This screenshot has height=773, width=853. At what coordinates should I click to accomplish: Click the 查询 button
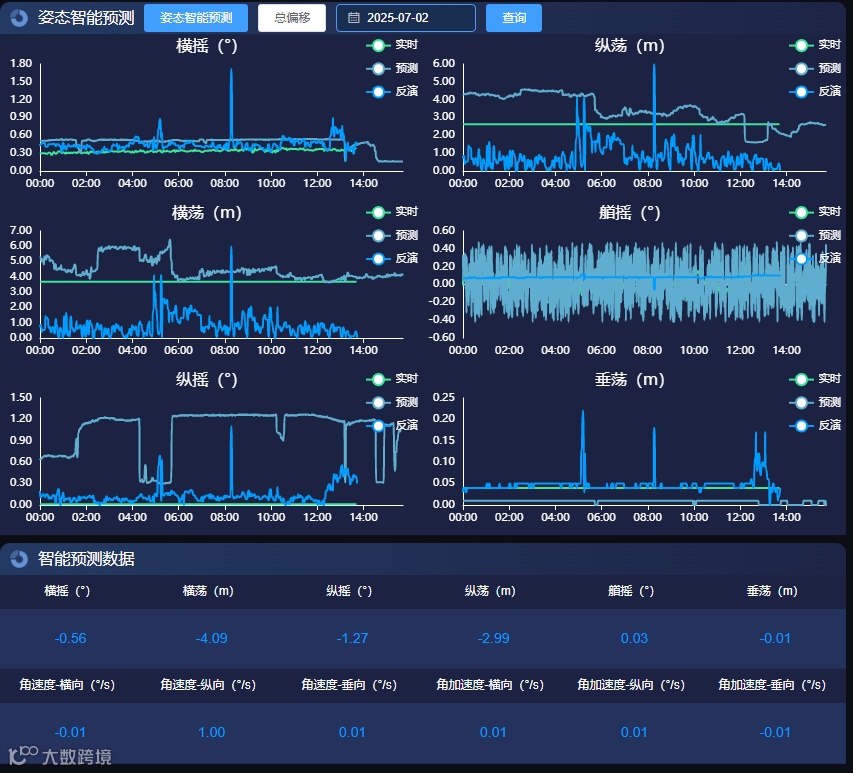coord(514,18)
